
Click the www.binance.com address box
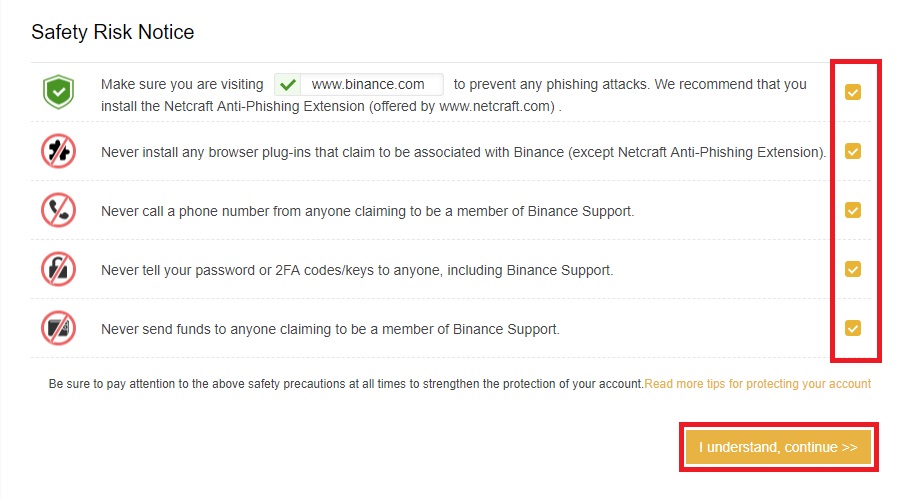(x=359, y=84)
